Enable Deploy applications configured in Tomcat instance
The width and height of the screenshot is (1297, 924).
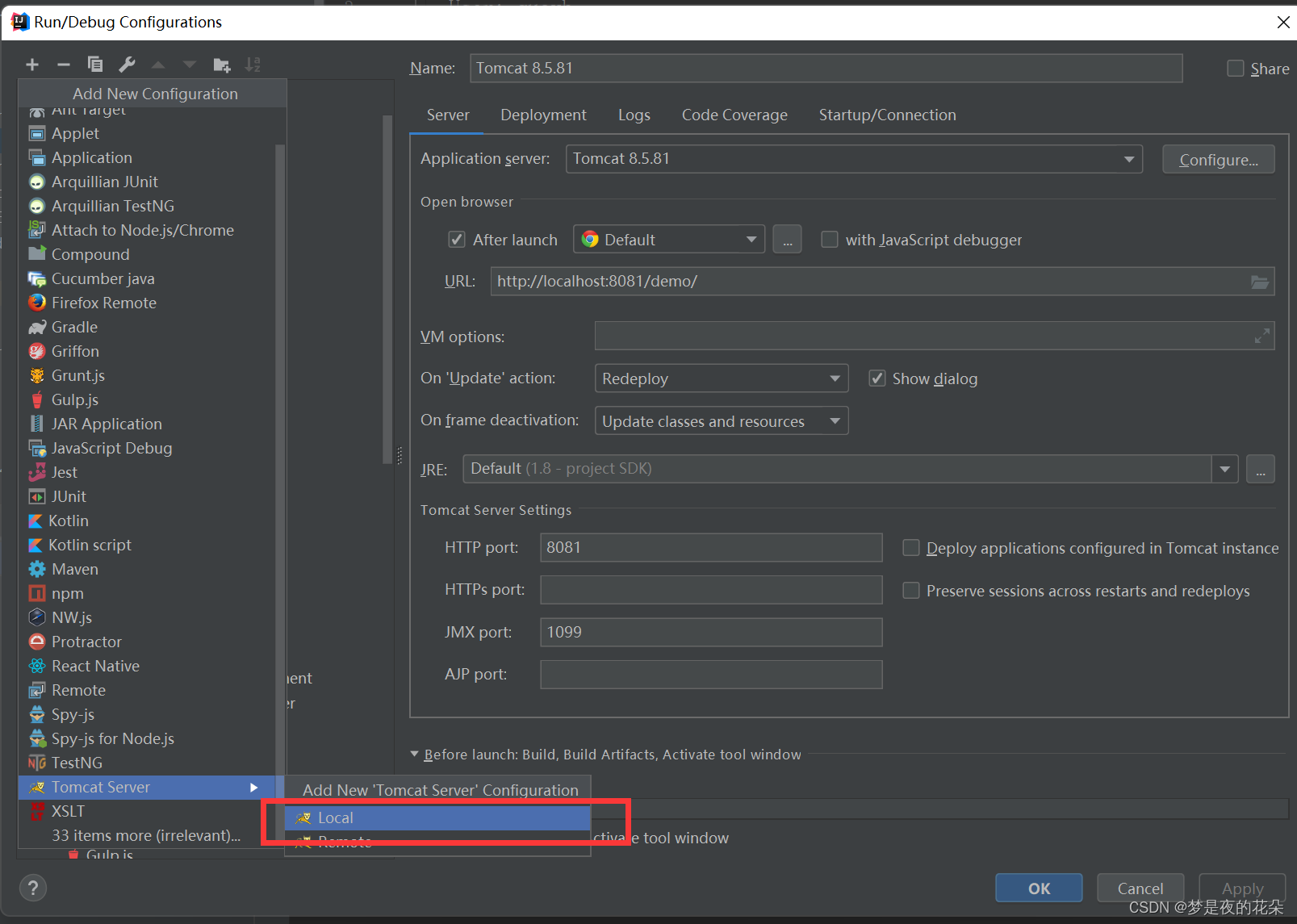click(x=910, y=548)
